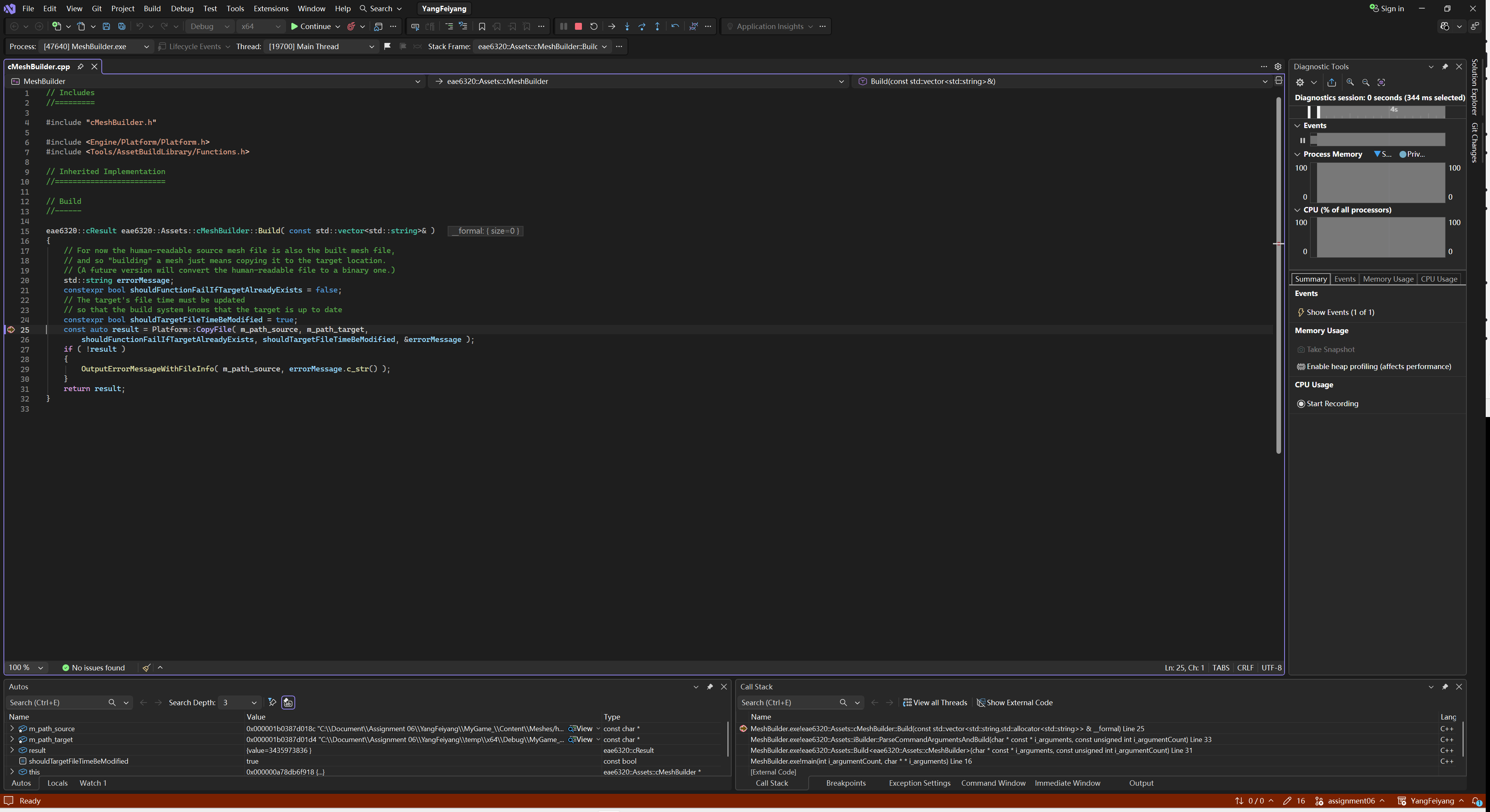The image size is (1490, 812).
Task: Click View visualizer for m_path_target
Action: [581, 740]
